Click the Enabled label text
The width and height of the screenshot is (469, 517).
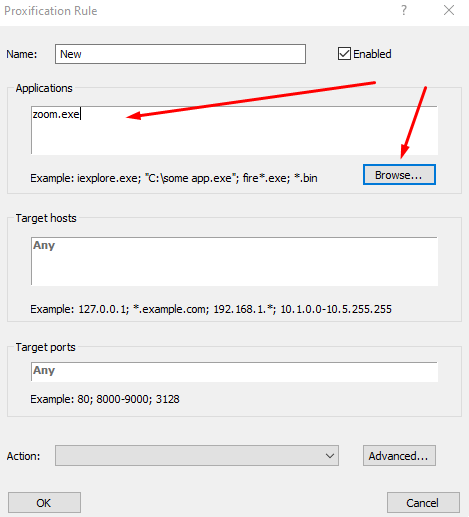pos(372,54)
